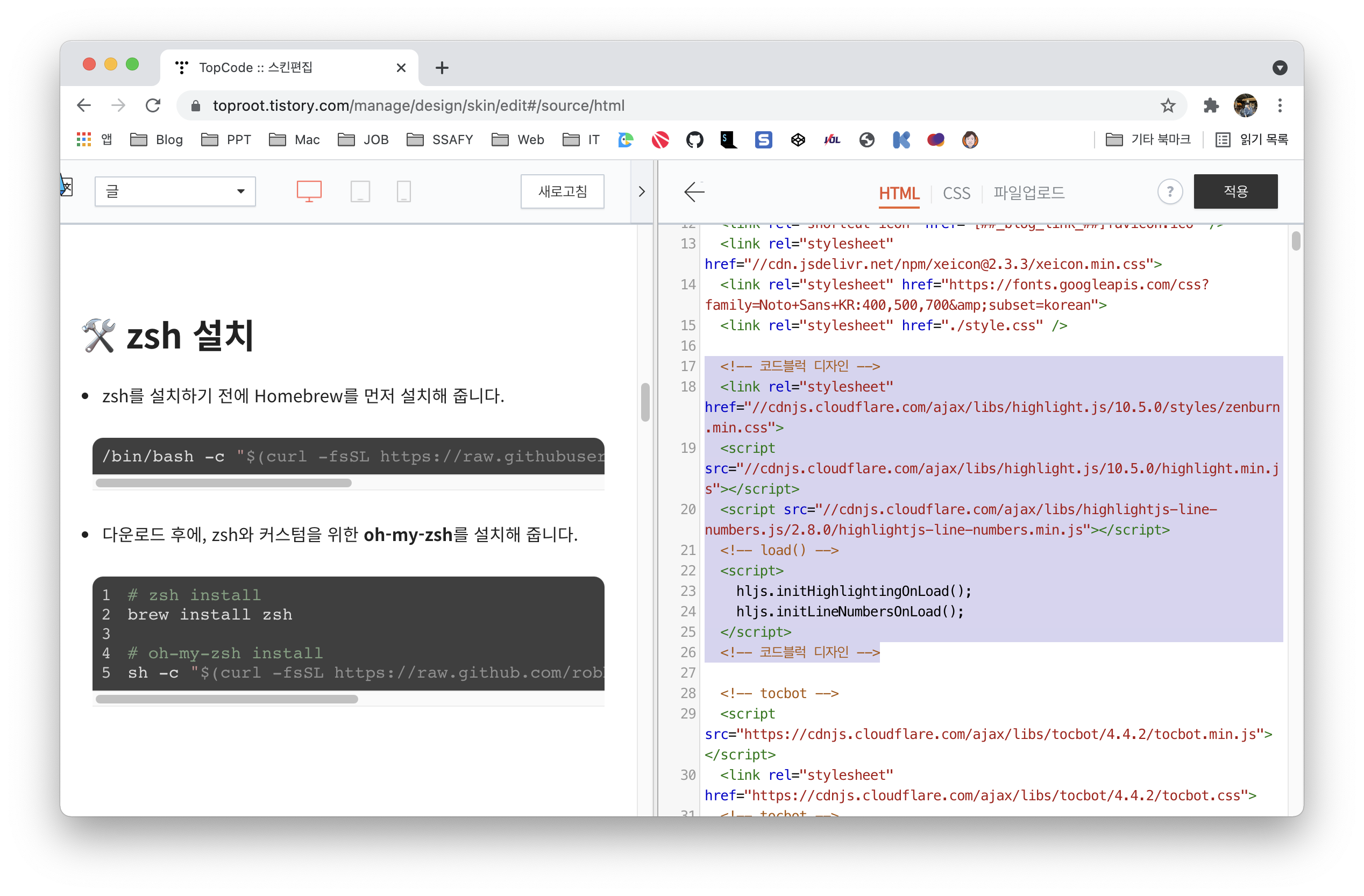Open Chrome extensions puzzle icon
The width and height of the screenshot is (1364, 896).
[1210, 106]
